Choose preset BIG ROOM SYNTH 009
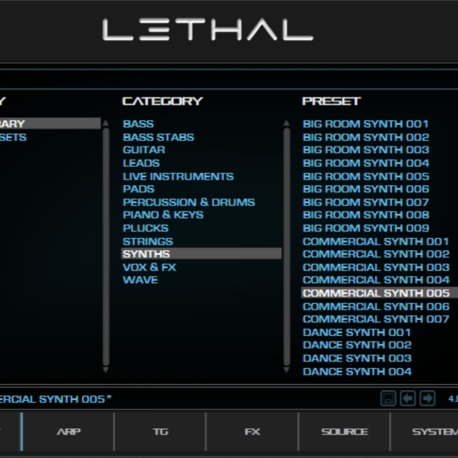The height and width of the screenshot is (458, 458). pos(366,228)
